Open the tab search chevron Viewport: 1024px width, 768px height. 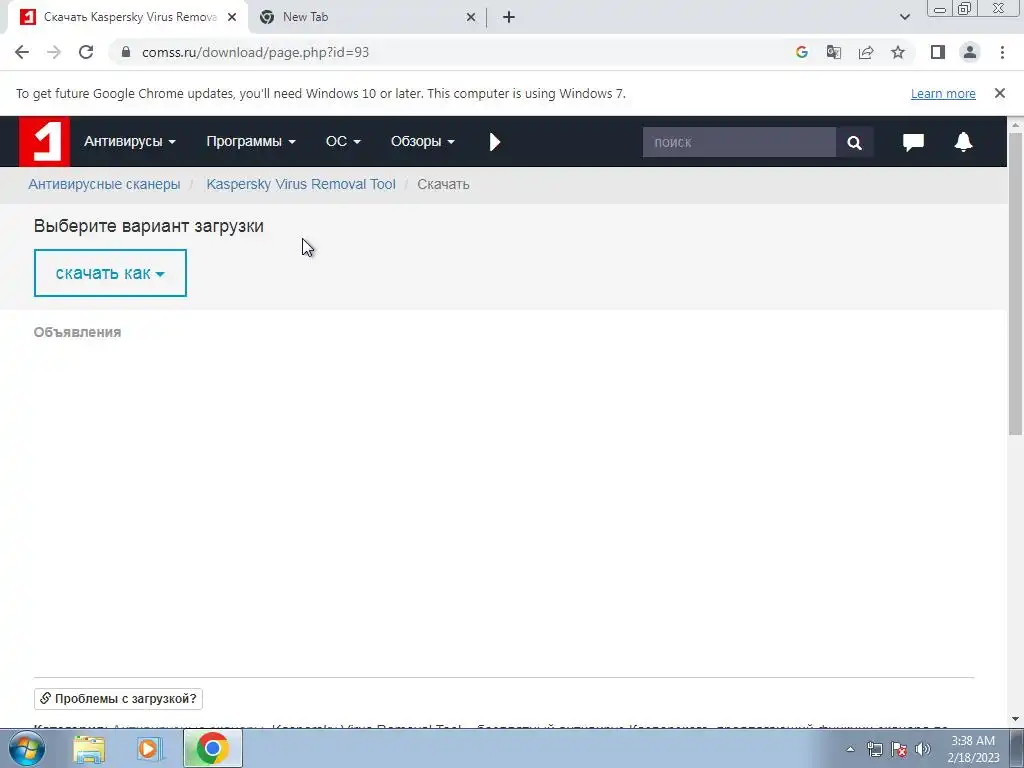click(904, 17)
